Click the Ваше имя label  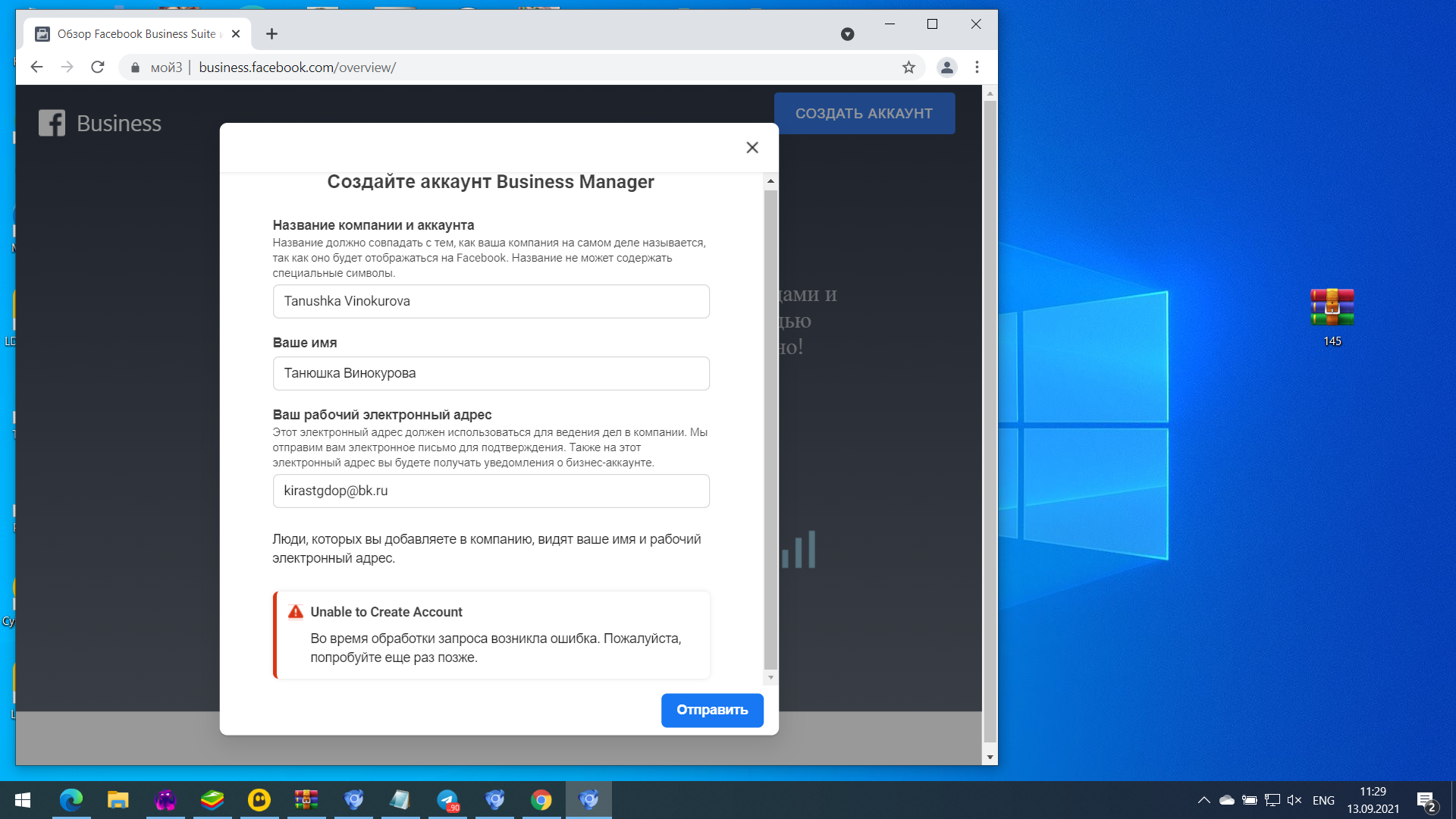tap(305, 343)
